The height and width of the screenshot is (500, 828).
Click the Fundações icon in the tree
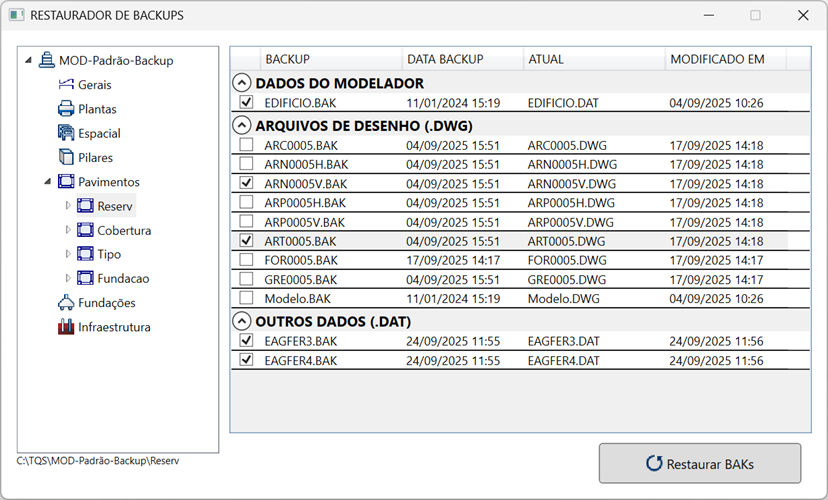pyautogui.click(x=67, y=303)
